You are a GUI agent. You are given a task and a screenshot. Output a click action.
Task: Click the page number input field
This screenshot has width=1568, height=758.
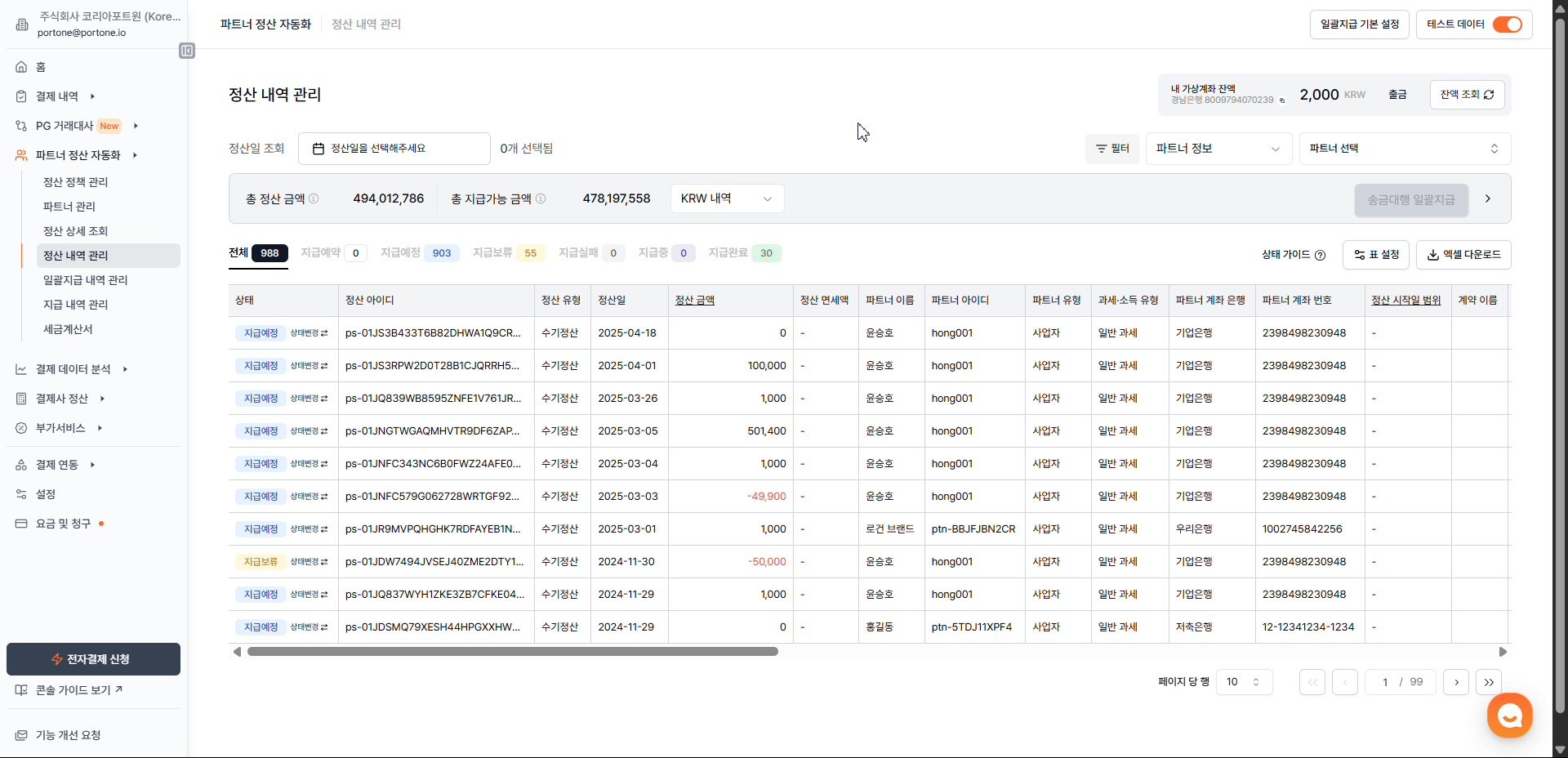click(1384, 682)
